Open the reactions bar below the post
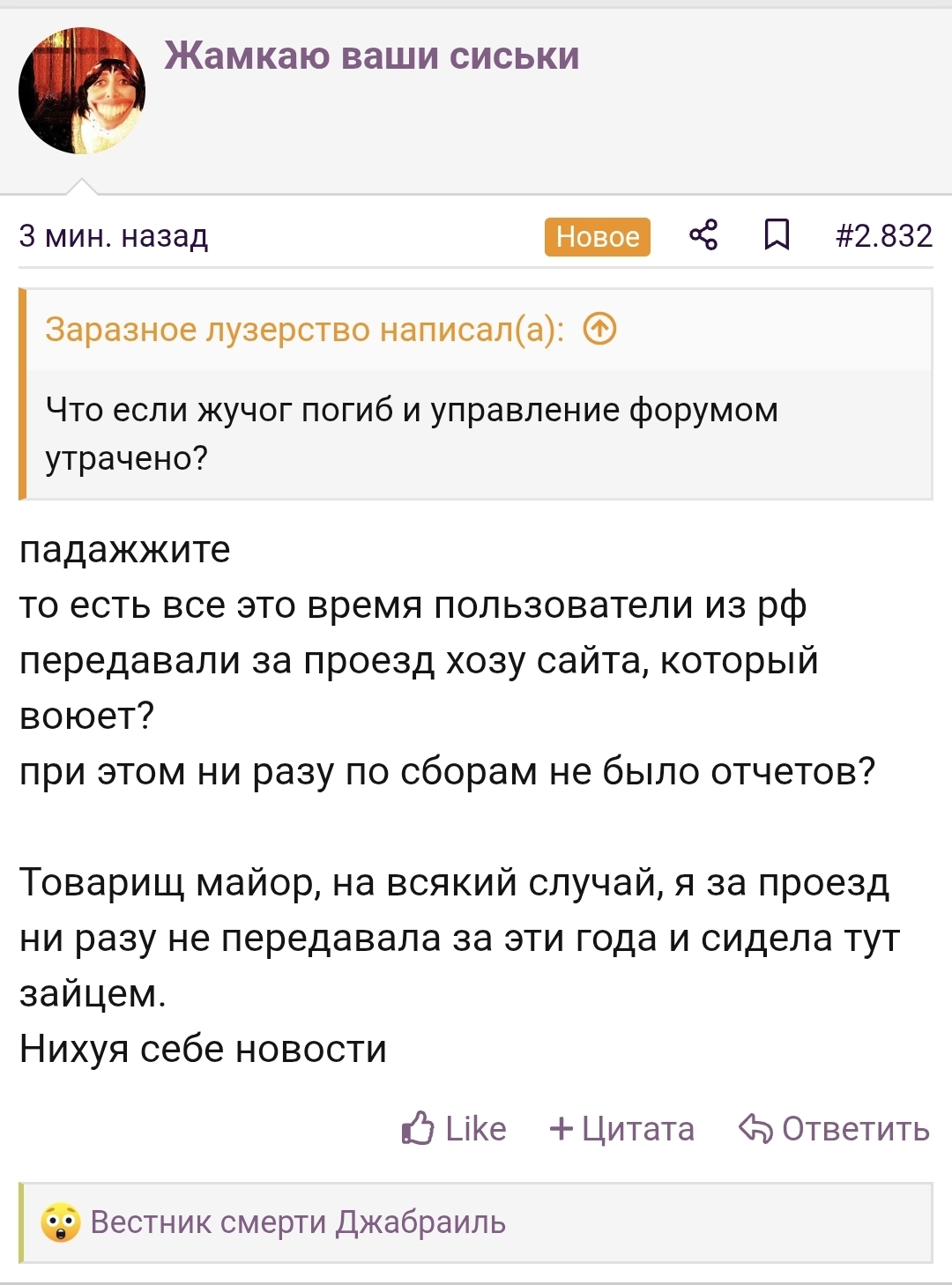 [x=476, y=1222]
